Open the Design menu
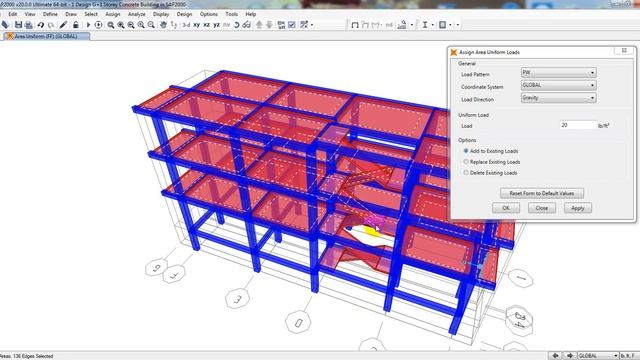The width and height of the screenshot is (640, 360). pos(184,14)
